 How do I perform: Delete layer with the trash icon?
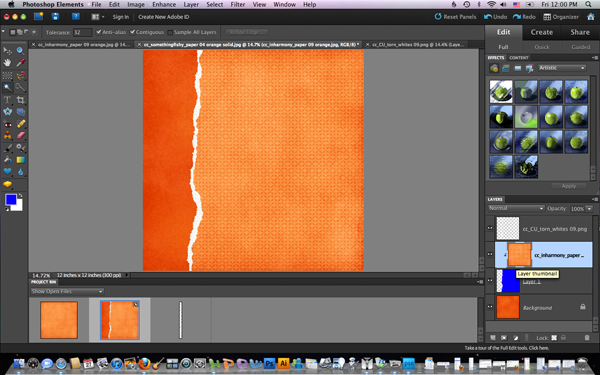pyautogui.click(x=587, y=338)
